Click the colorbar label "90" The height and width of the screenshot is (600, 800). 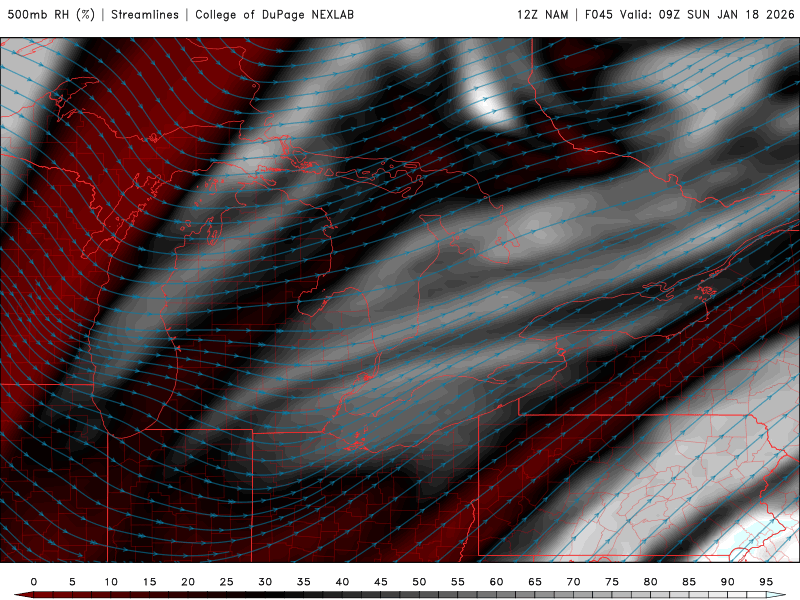click(728, 582)
